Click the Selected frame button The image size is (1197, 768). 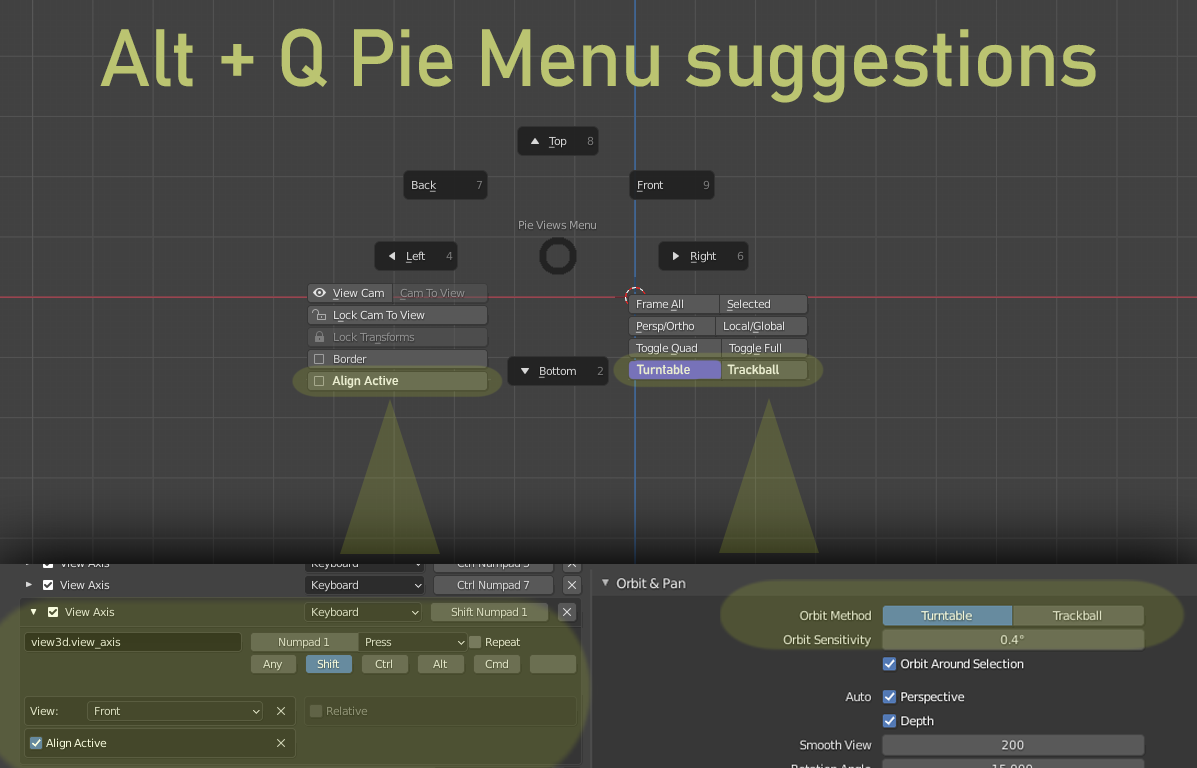coord(763,304)
